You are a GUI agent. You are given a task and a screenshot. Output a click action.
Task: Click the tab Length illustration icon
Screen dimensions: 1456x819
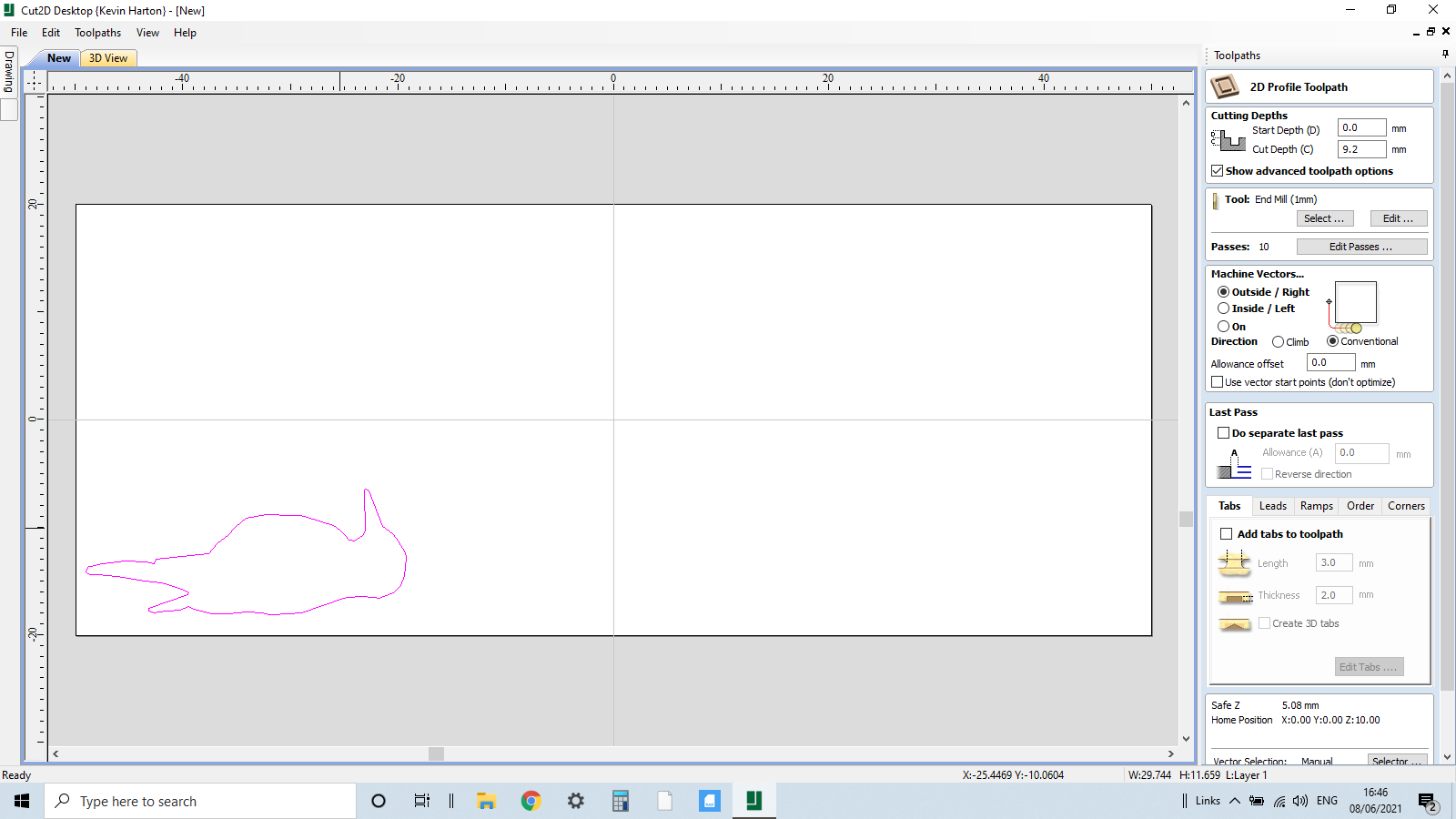coord(1235,564)
